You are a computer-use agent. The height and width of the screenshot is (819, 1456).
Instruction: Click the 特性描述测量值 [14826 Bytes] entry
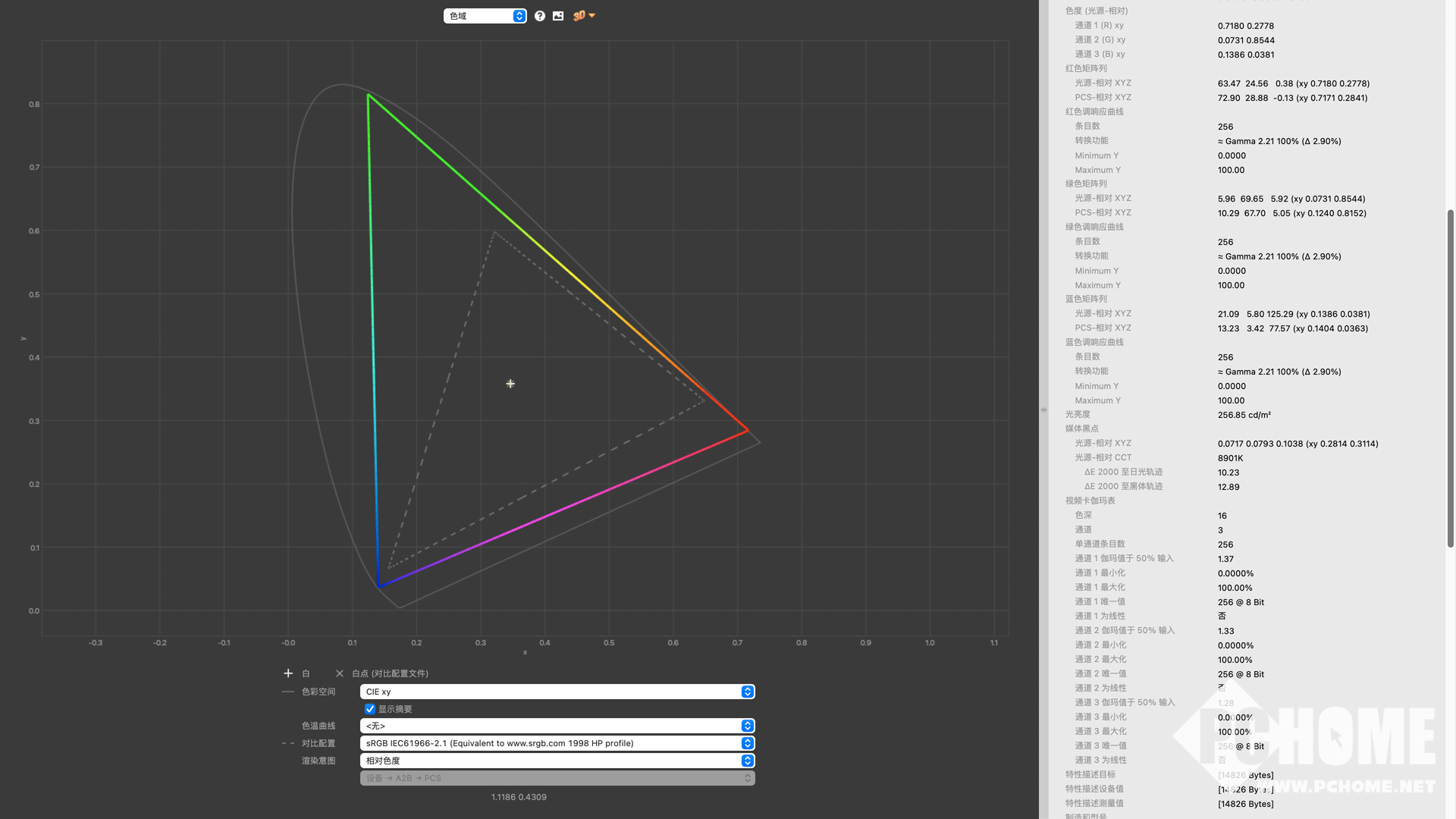[x=1246, y=804]
